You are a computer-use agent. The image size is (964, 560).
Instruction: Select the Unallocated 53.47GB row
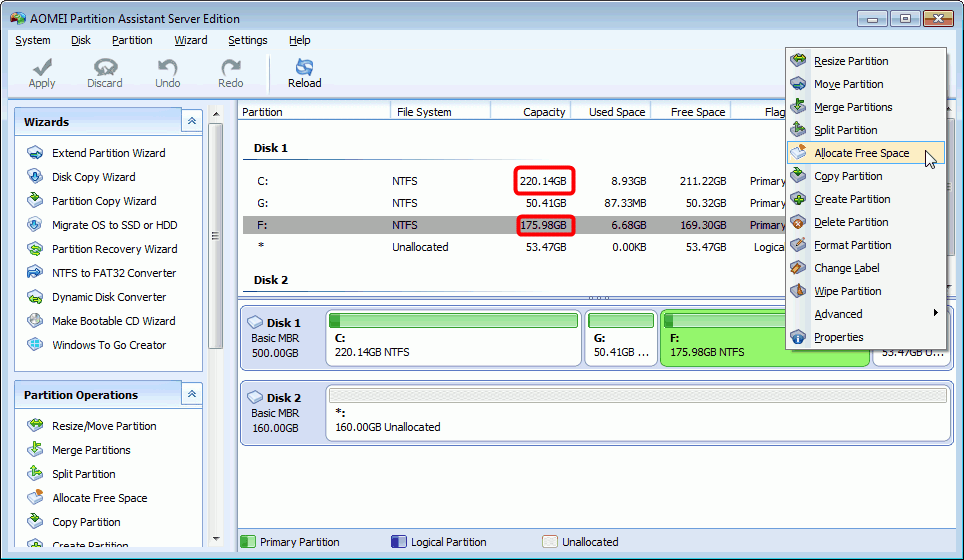(514, 247)
